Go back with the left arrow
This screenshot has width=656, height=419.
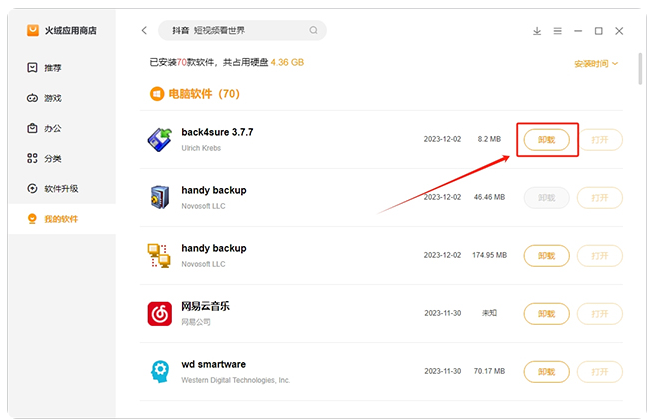[x=144, y=31]
